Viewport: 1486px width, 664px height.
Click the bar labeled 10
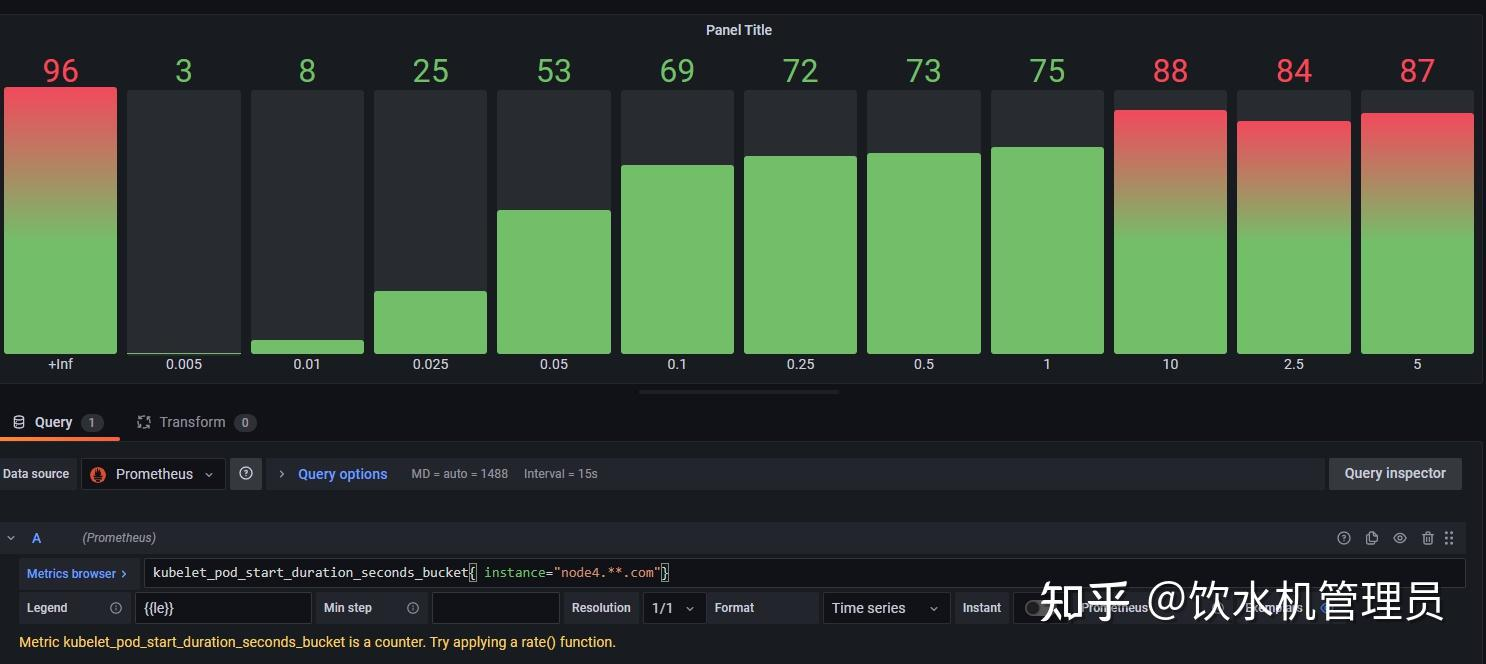point(1170,232)
